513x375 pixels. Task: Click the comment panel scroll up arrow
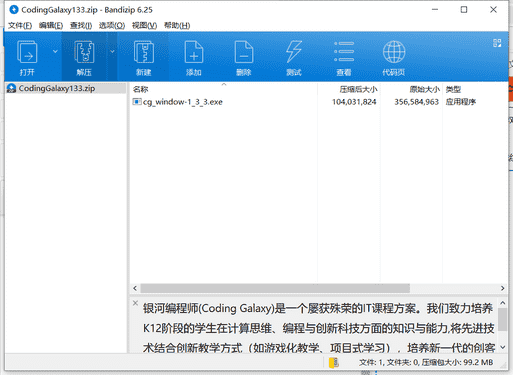click(x=503, y=303)
